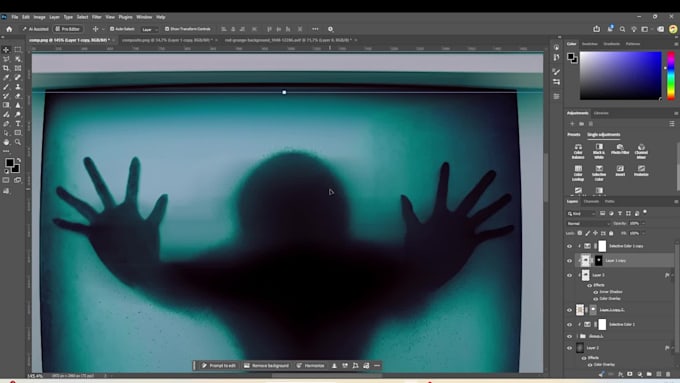680x383 pixels.
Task: Toggle Inner Shadow effect visibility
Action: (596, 292)
